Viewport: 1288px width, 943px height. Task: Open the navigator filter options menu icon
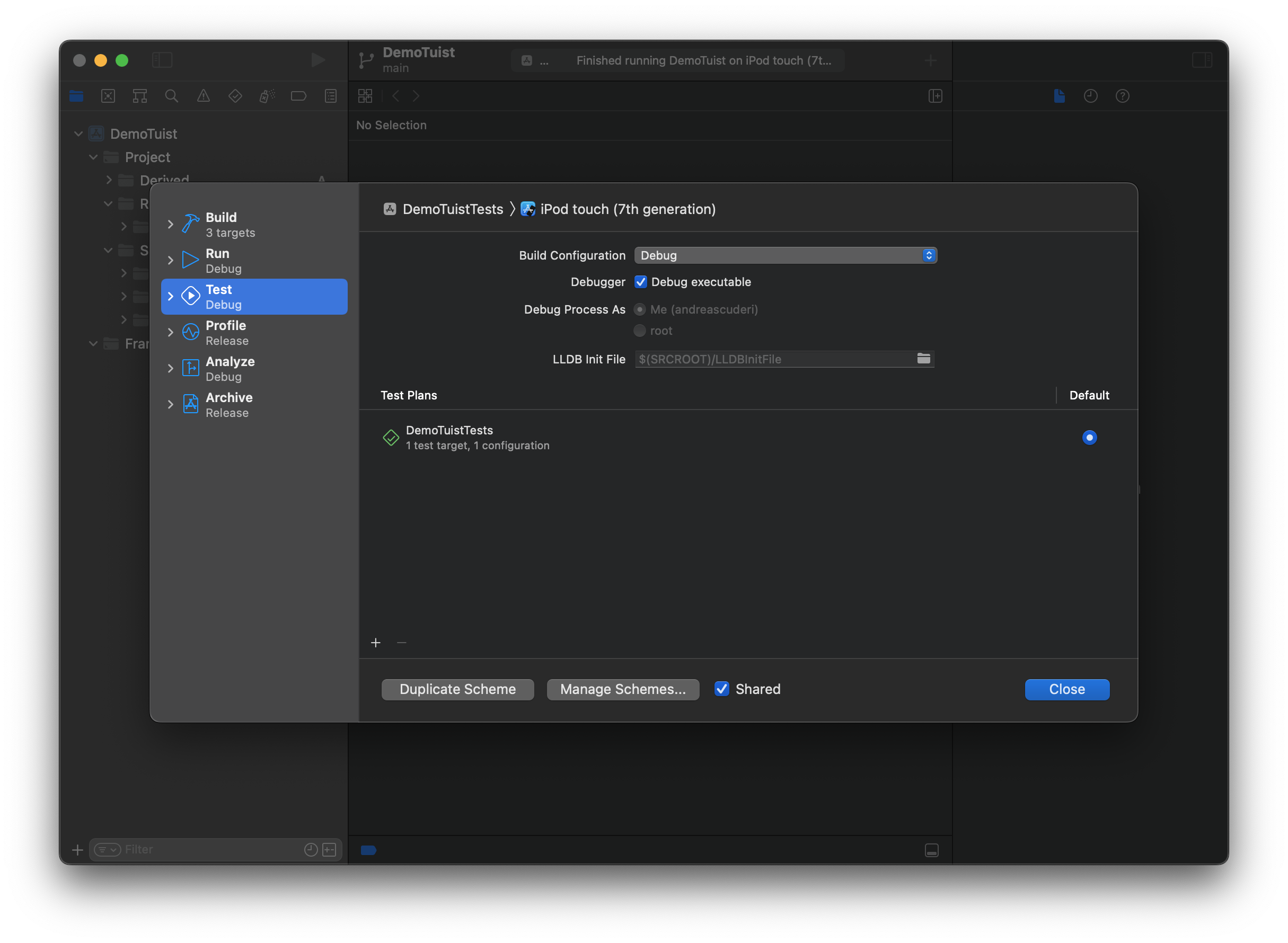107,849
